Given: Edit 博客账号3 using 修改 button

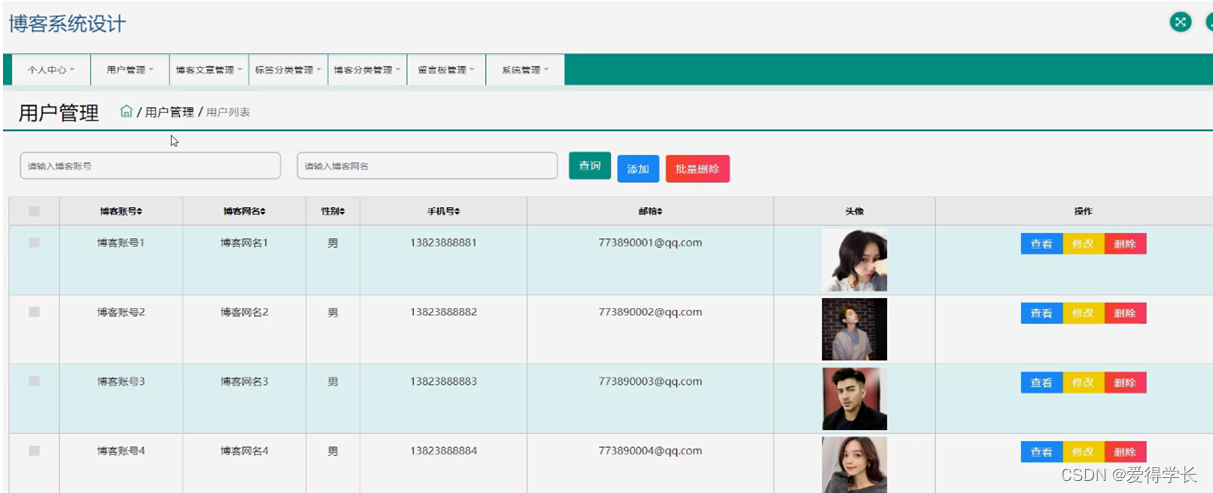Looking at the screenshot, I should (1083, 382).
